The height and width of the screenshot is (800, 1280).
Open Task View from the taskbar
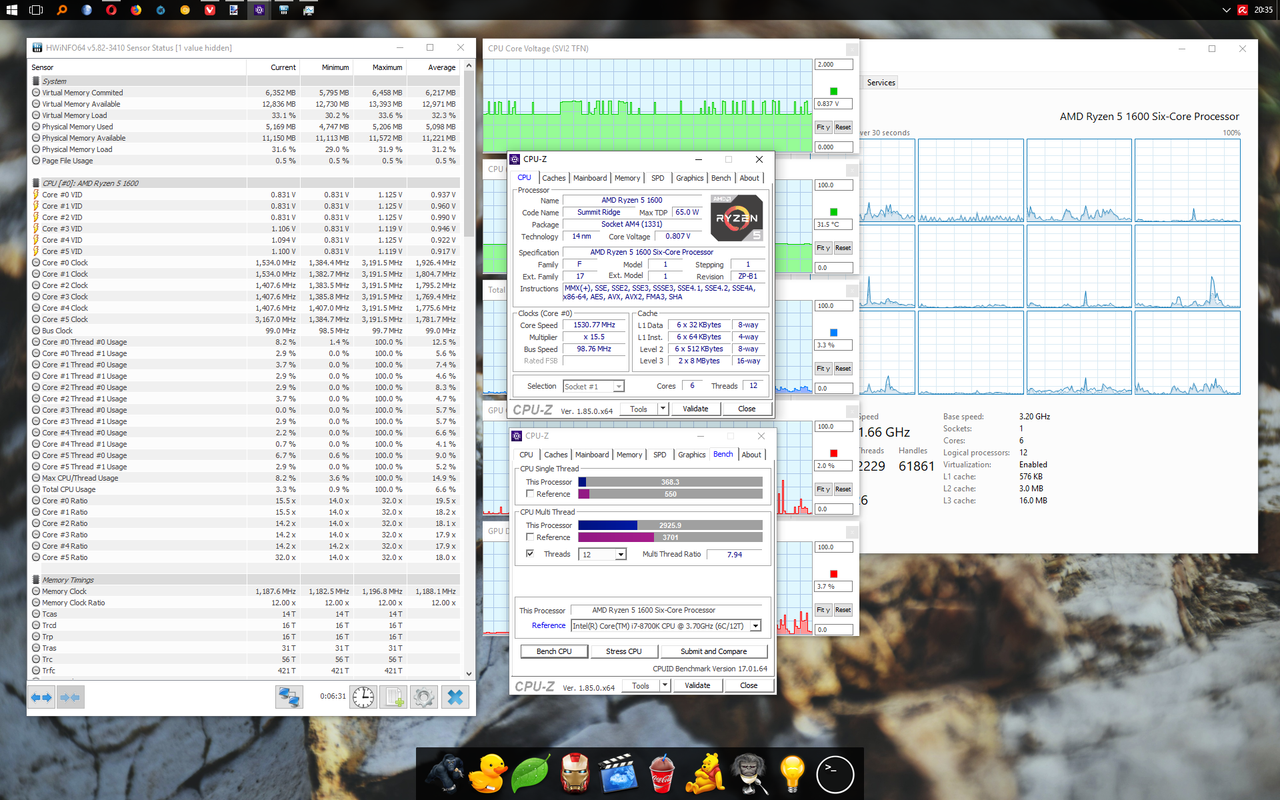(x=36, y=10)
